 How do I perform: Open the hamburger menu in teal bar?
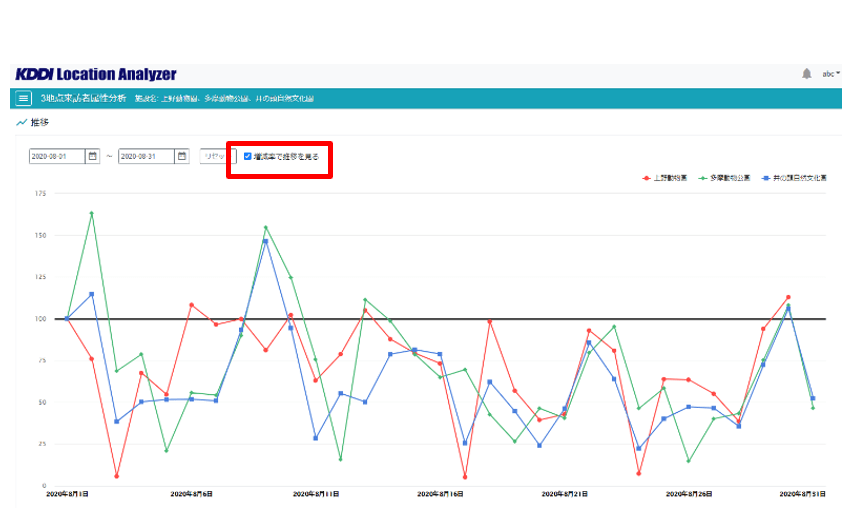click(x=24, y=98)
